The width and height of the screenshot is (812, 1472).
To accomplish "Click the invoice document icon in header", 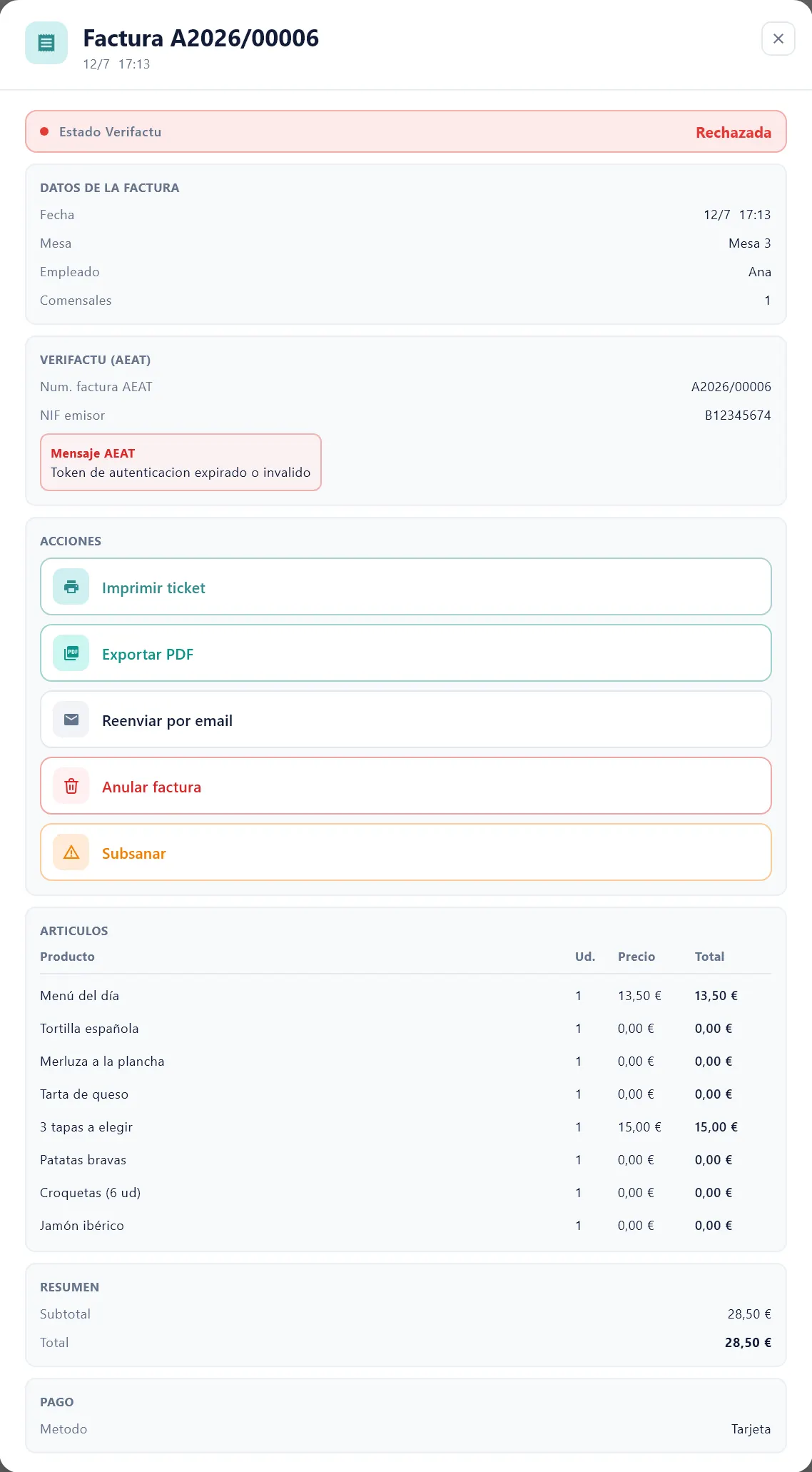I will [46, 43].
